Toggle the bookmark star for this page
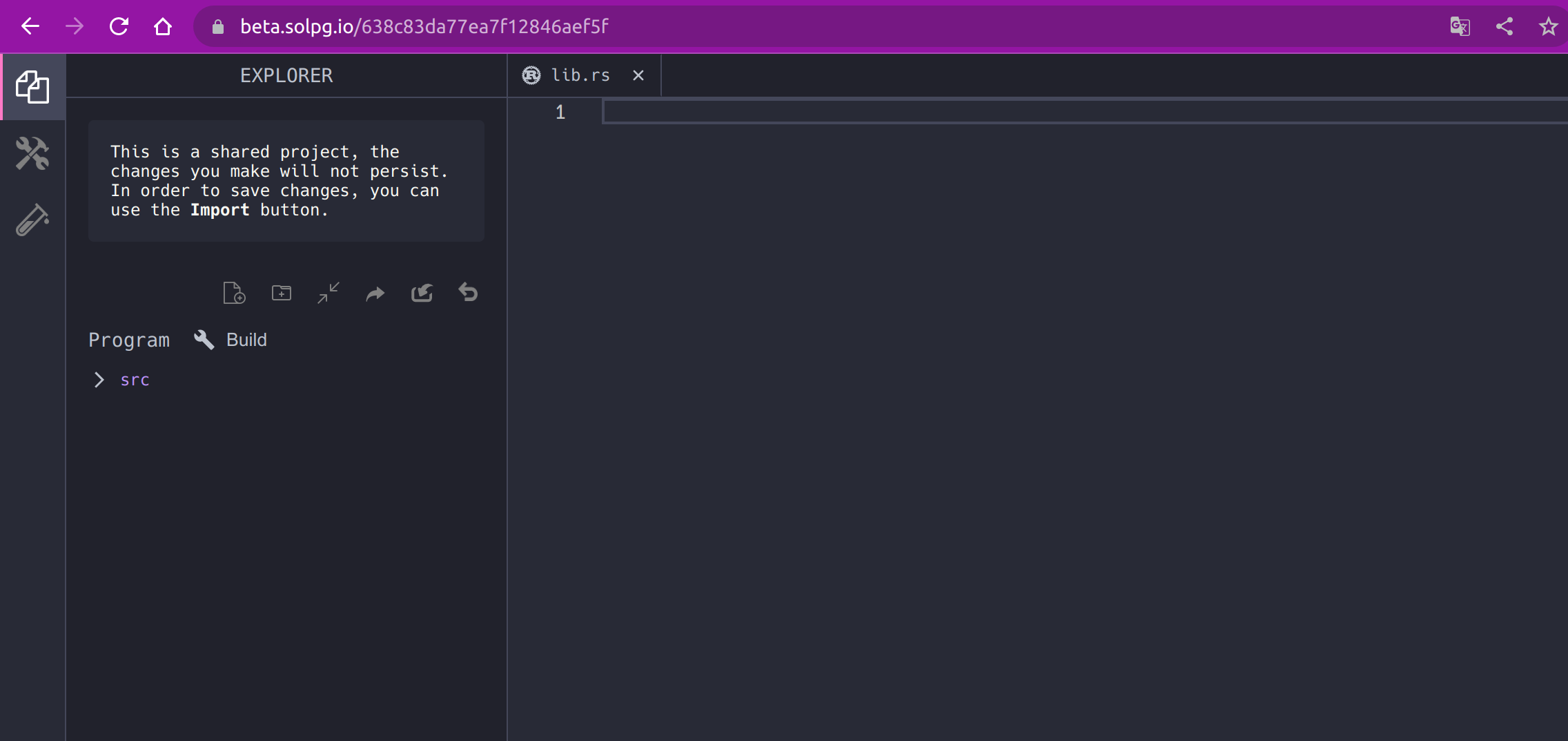The image size is (1568, 741). point(1549,26)
